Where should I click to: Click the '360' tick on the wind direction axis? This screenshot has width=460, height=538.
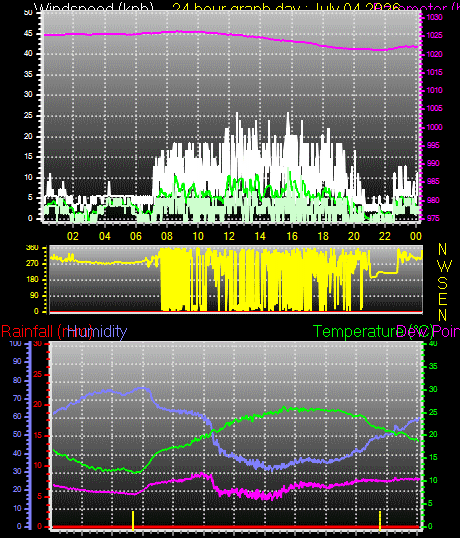coord(32,248)
